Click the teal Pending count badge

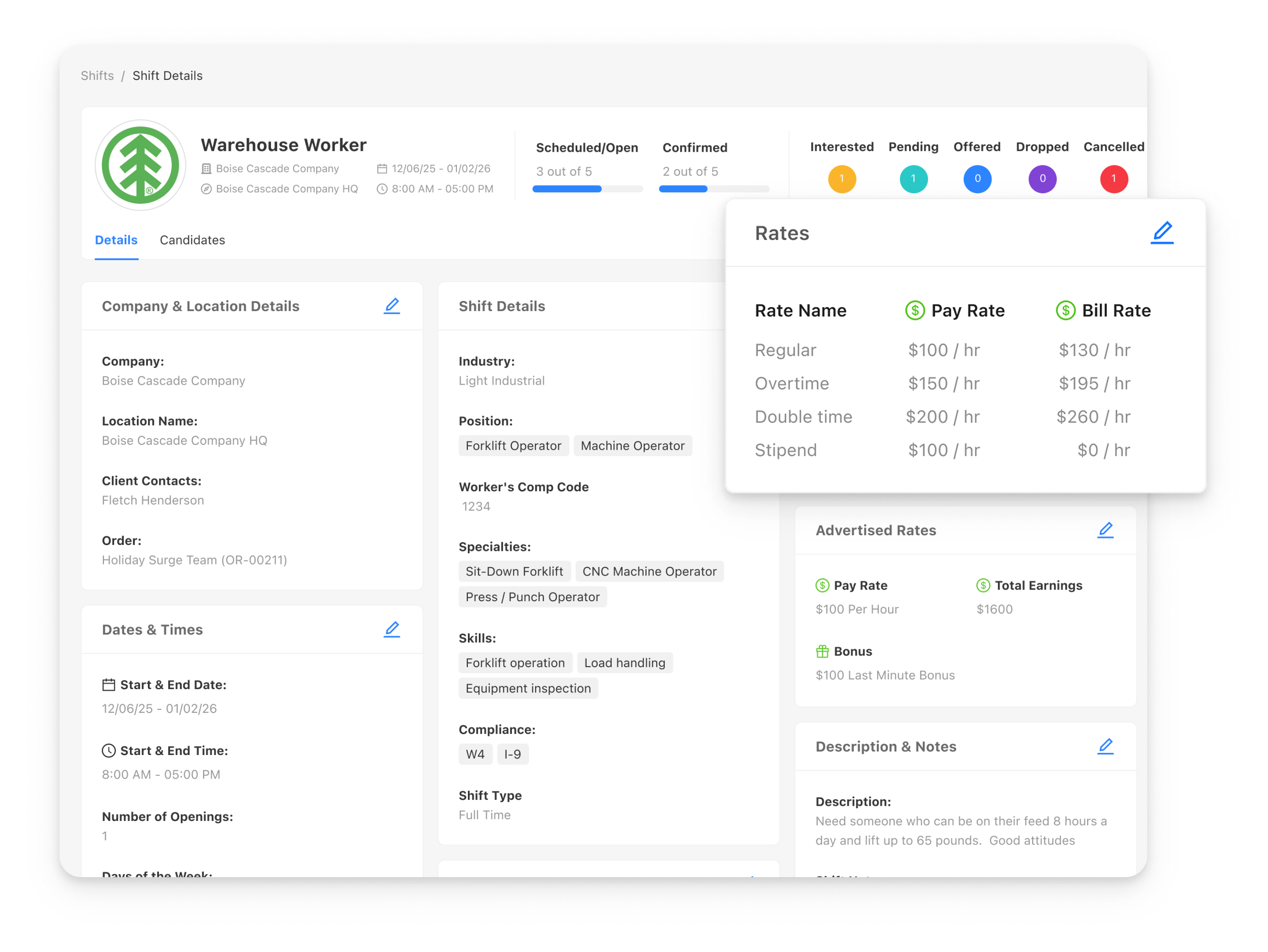tap(914, 178)
